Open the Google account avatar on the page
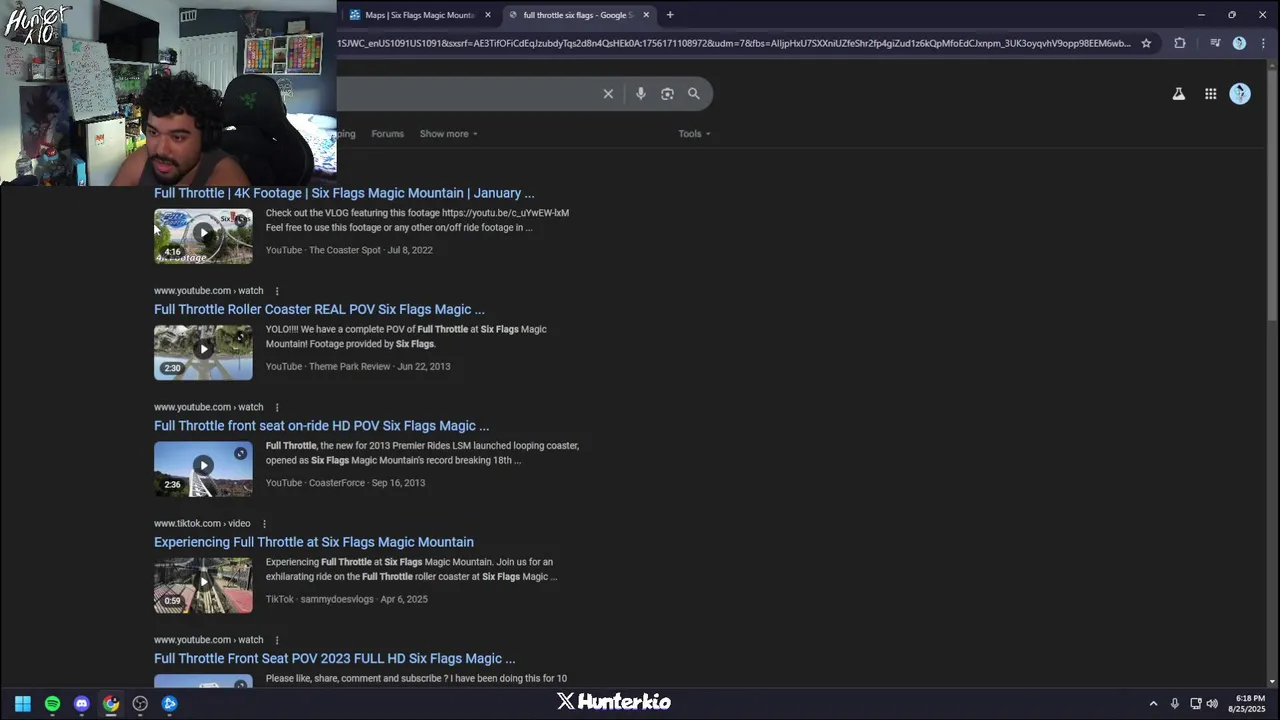Image resolution: width=1280 pixels, height=720 pixels. click(x=1240, y=94)
